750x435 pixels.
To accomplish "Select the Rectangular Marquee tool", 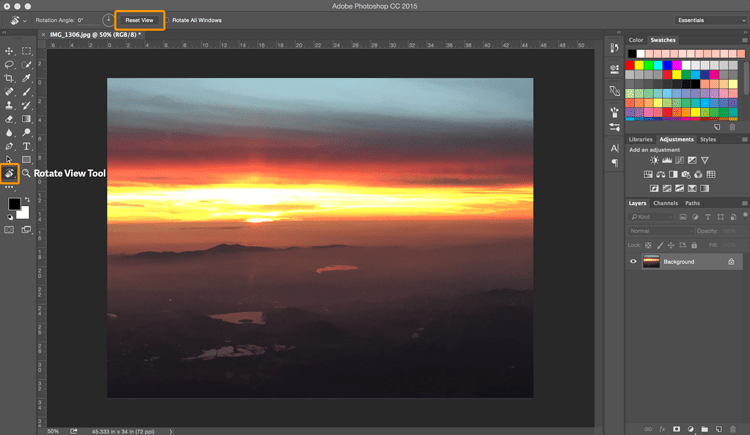I will click(x=26, y=51).
